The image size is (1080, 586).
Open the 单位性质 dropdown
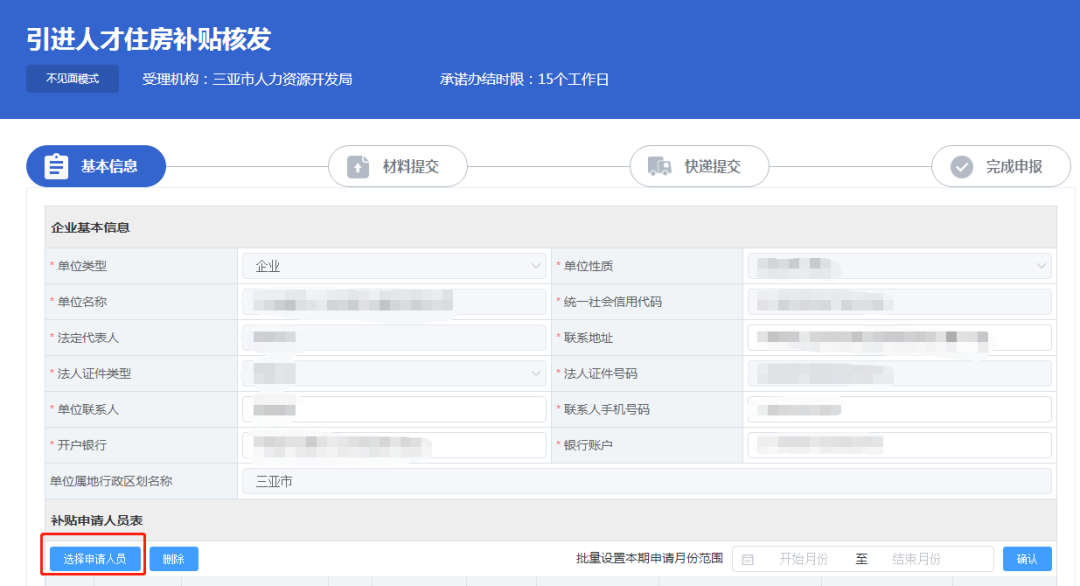(x=1038, y=265)
